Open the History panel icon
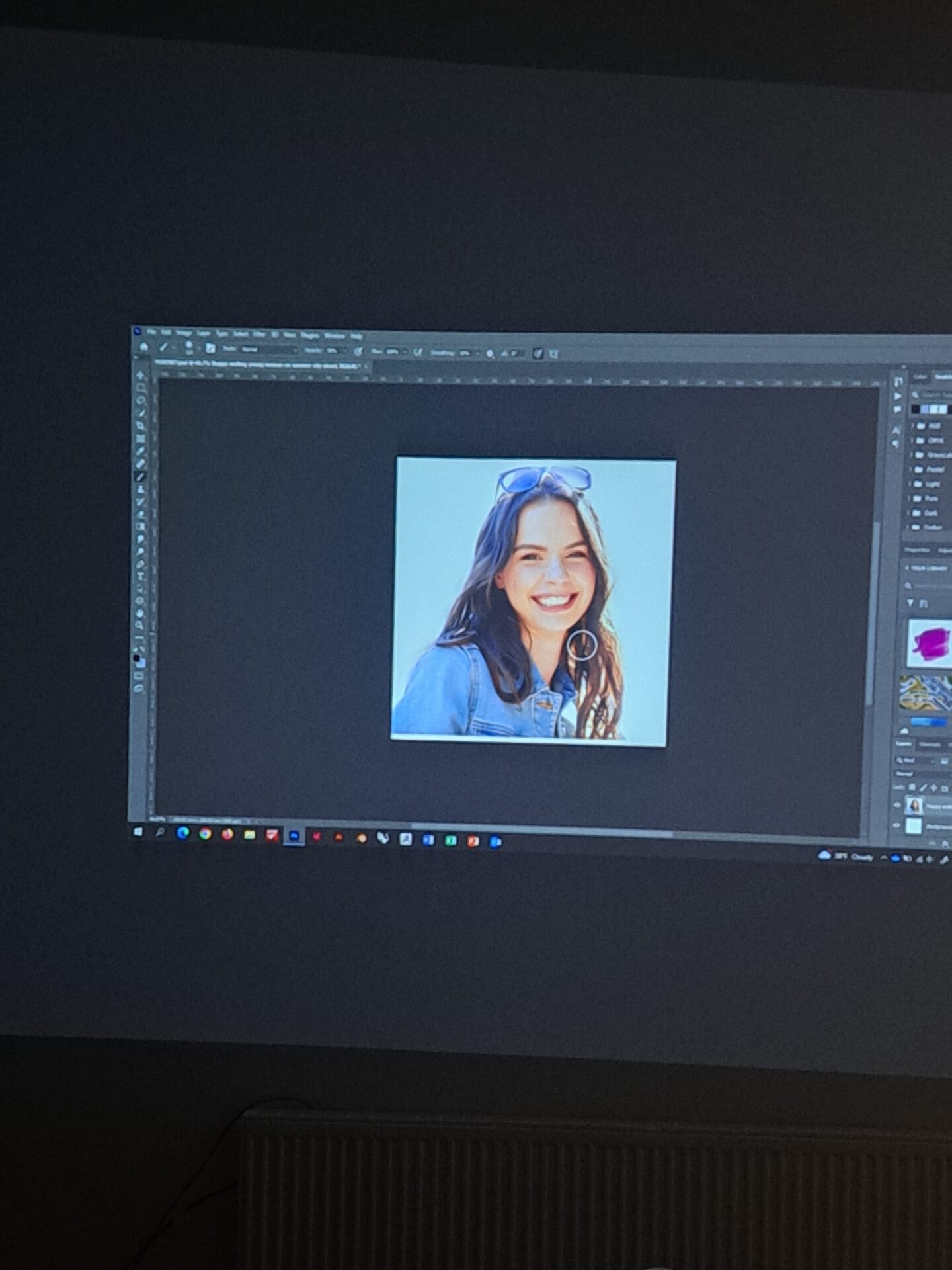 tap(898, 382)
